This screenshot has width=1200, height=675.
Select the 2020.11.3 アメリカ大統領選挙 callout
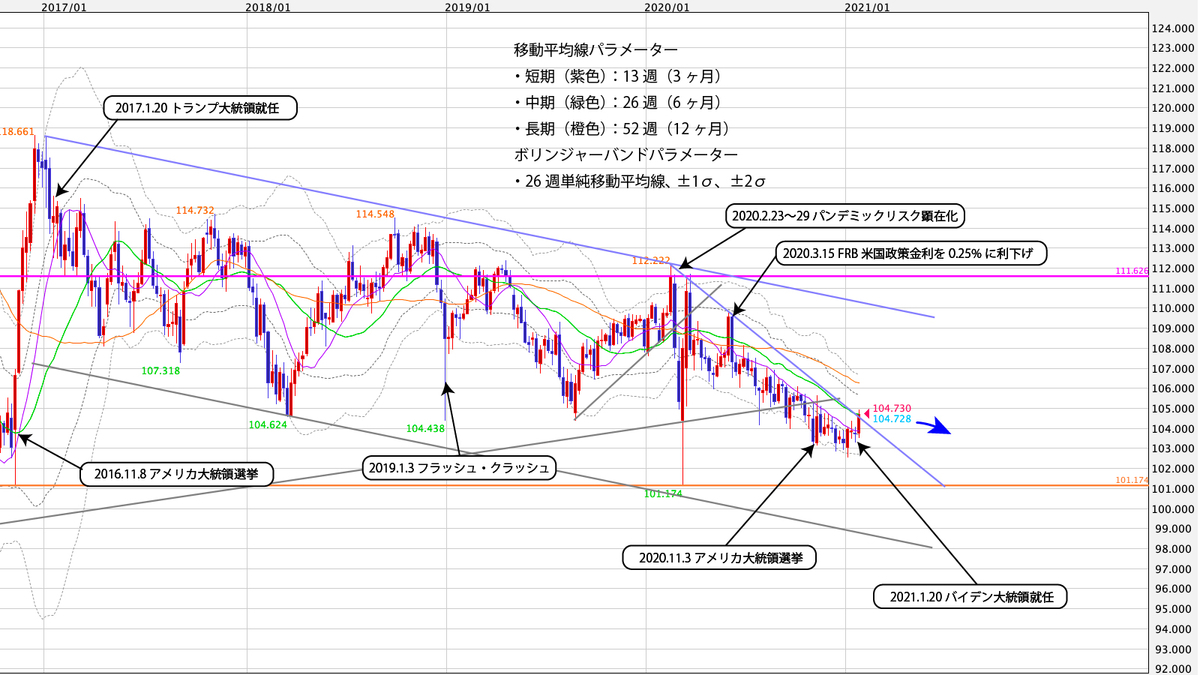click(719, 557)
